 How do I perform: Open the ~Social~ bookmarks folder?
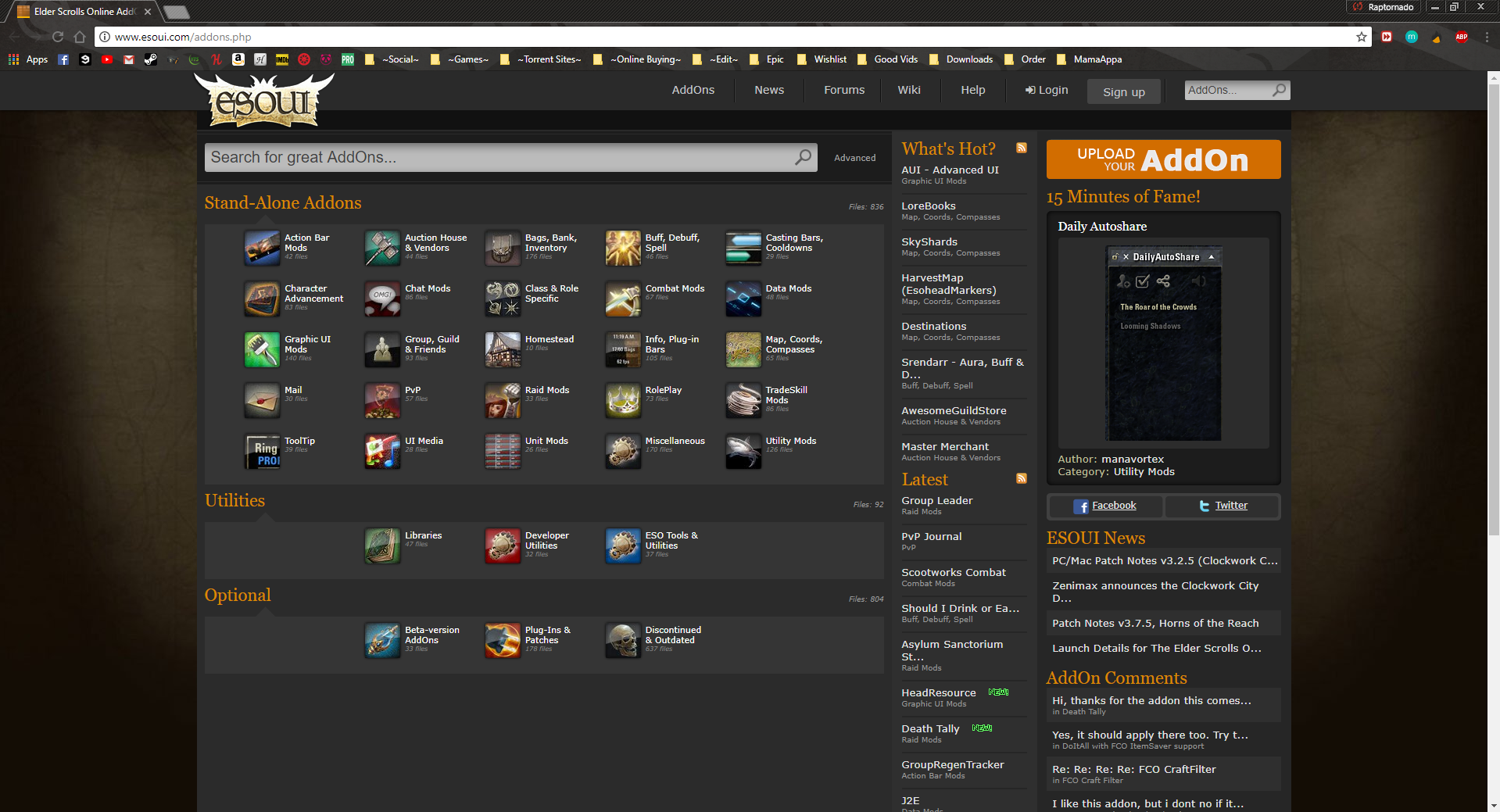point(392,59)
